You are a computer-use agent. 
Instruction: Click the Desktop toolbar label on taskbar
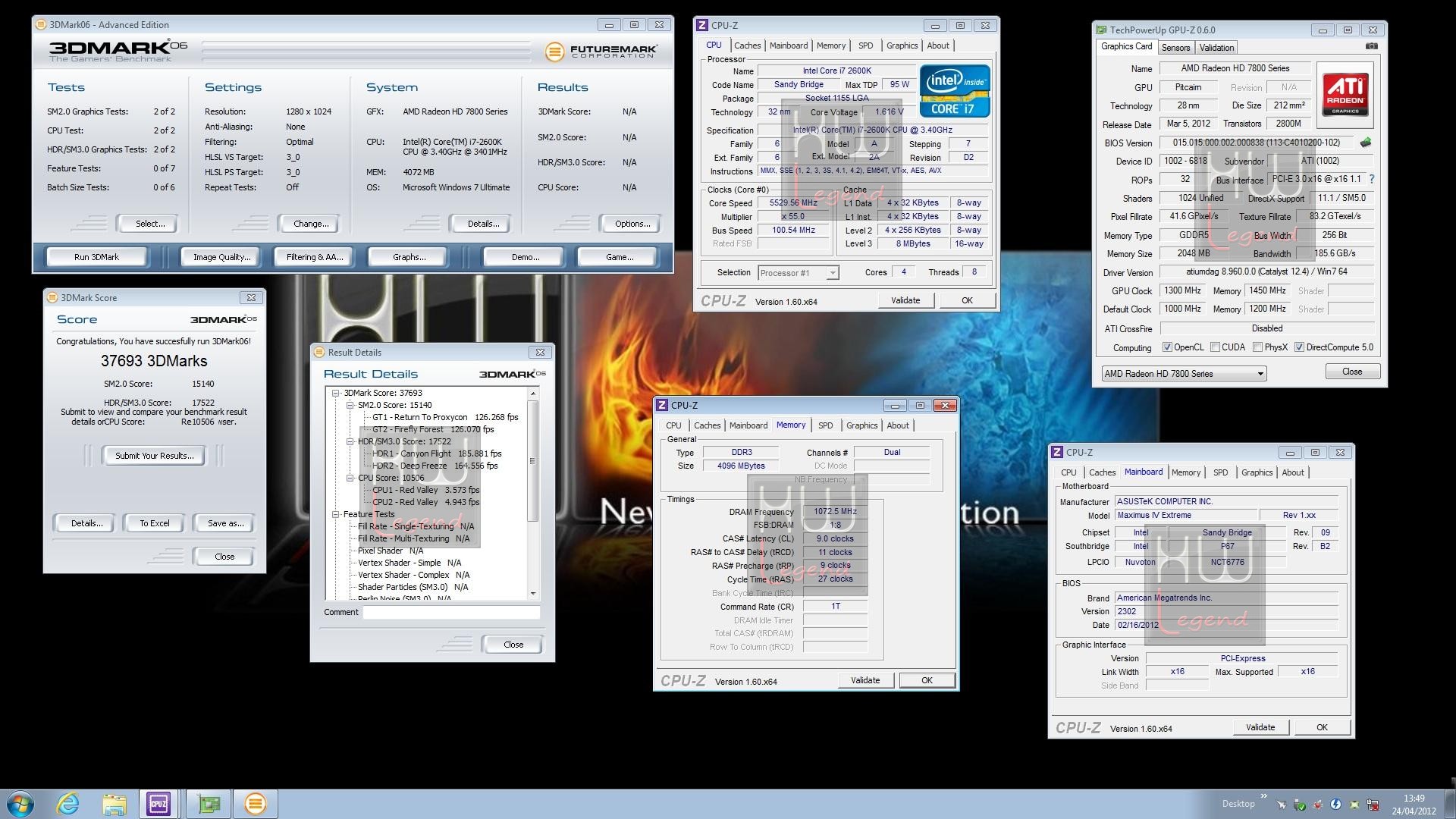[1238, 804]
